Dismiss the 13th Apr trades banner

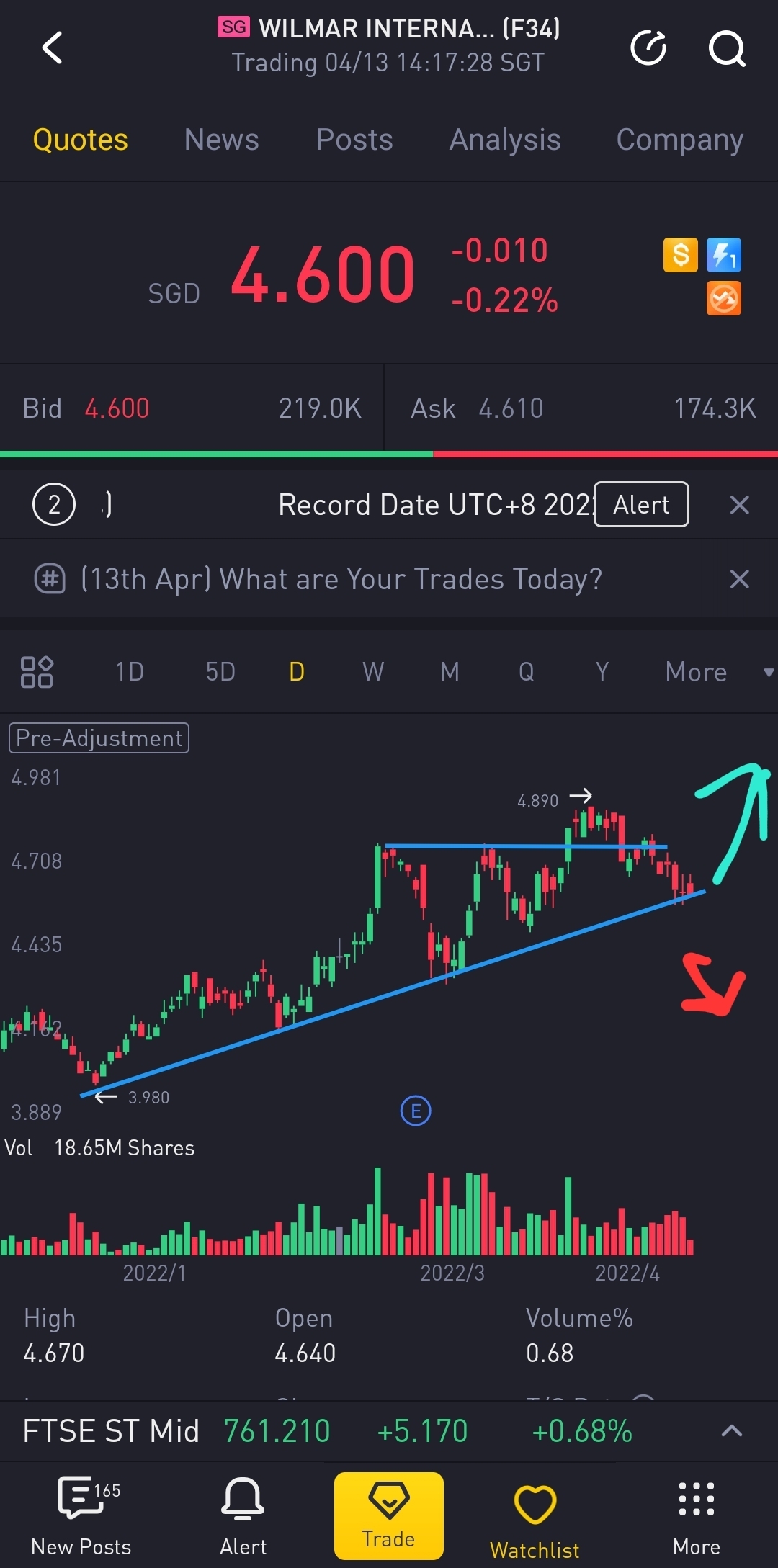(x=739, y=579)
